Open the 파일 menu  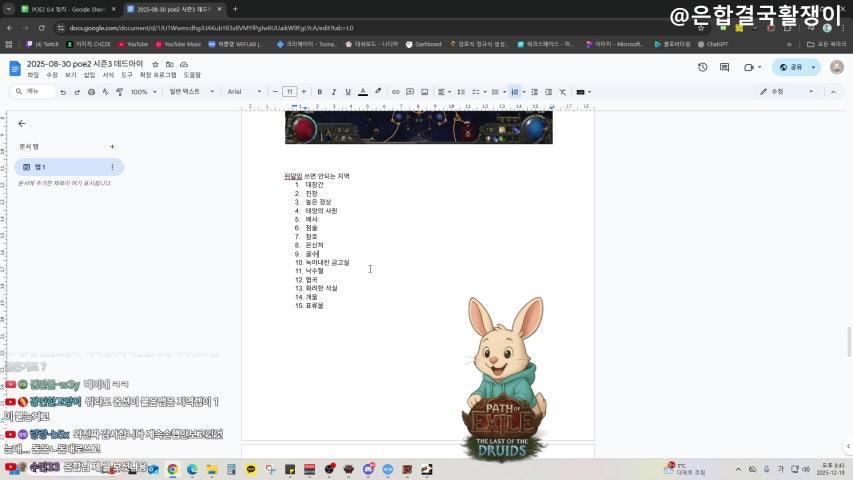point(33,75)
